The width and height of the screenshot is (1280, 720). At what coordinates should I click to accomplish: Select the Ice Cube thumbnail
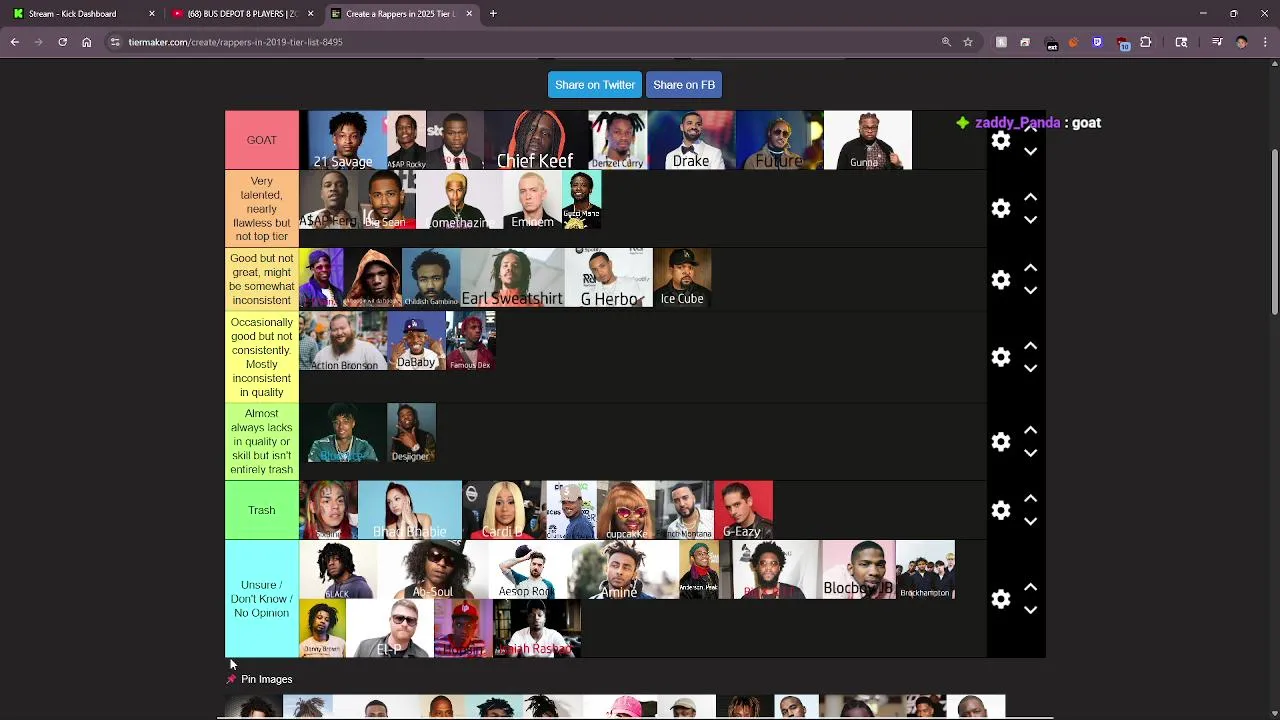(682, 277)
